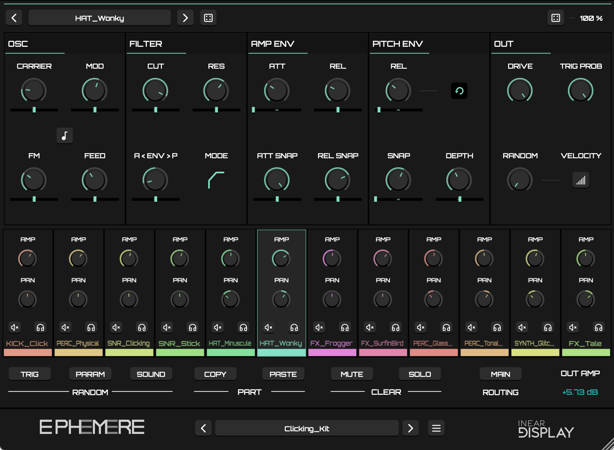Select the SNR_Stick part label
Image resolution: width=614 pixels, height=450 pixels.
(x=179, y=343)
